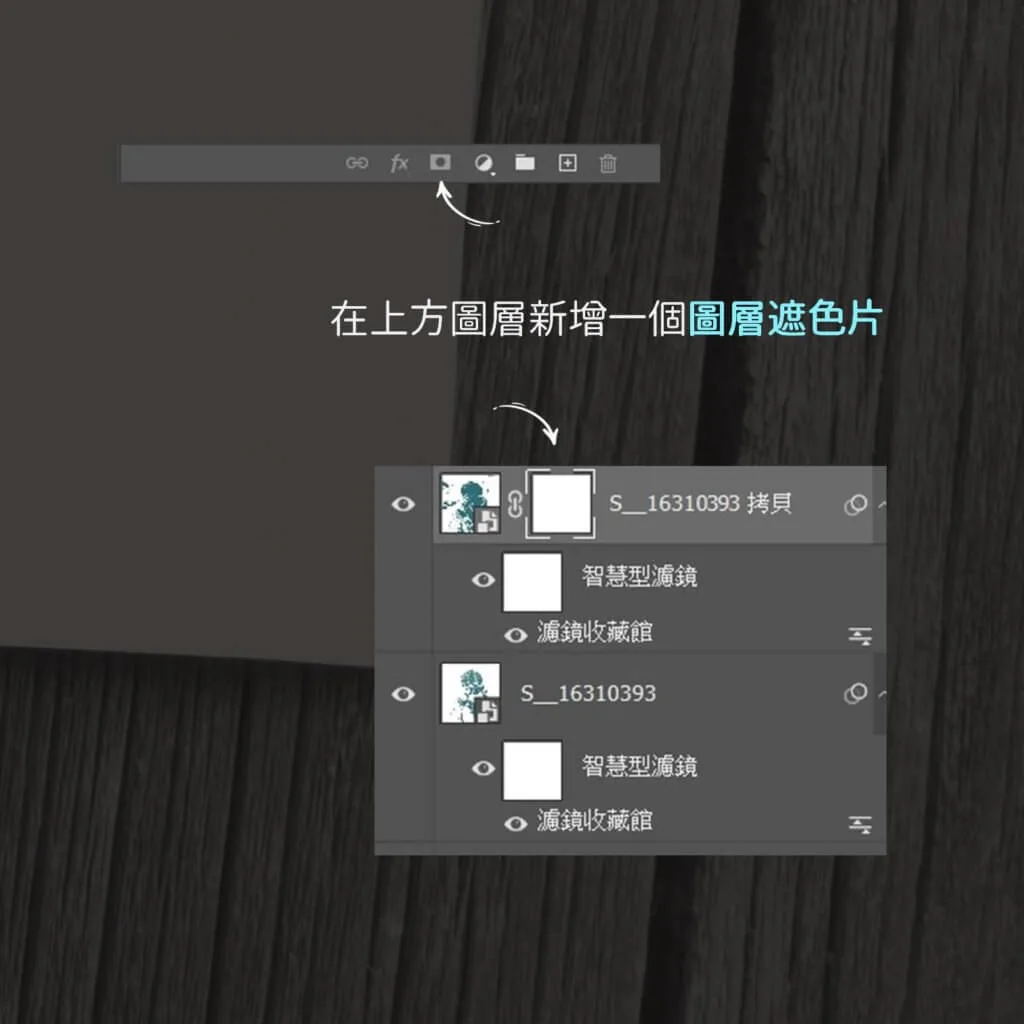Image resolution: width=1024 pixels, height=1024 pixels.
Task: Select the layer mask thumbnail on 拷貝 layer
Action: click(561, 504)
